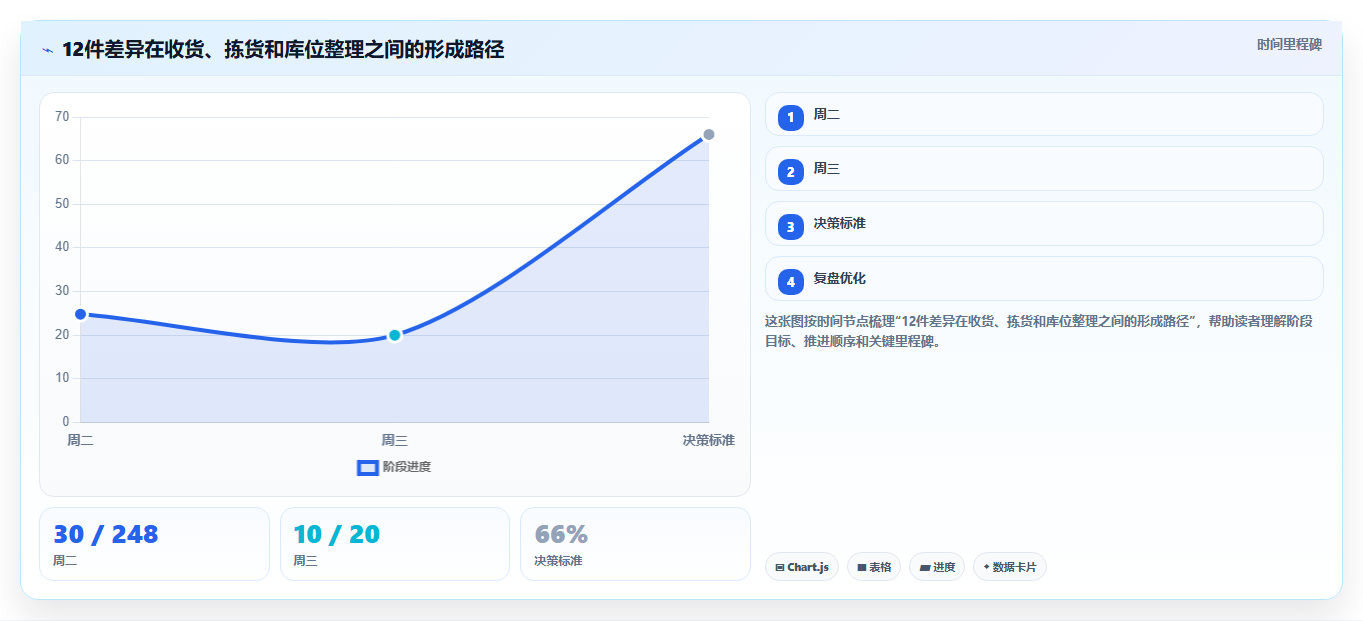Click the 进度 tag
Image resolution: width=1363 pixels, height=621 pixels.
(937, 567)
